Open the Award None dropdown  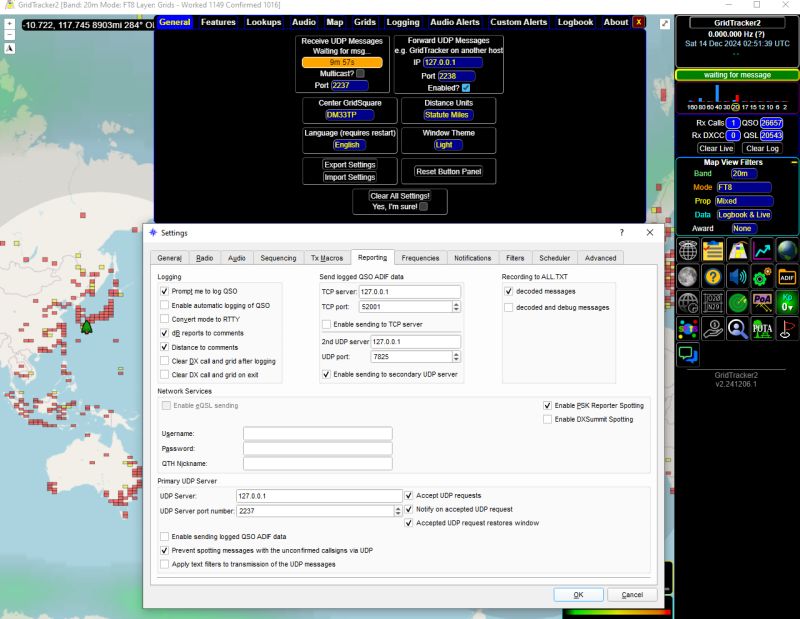(x=744, y=229)
